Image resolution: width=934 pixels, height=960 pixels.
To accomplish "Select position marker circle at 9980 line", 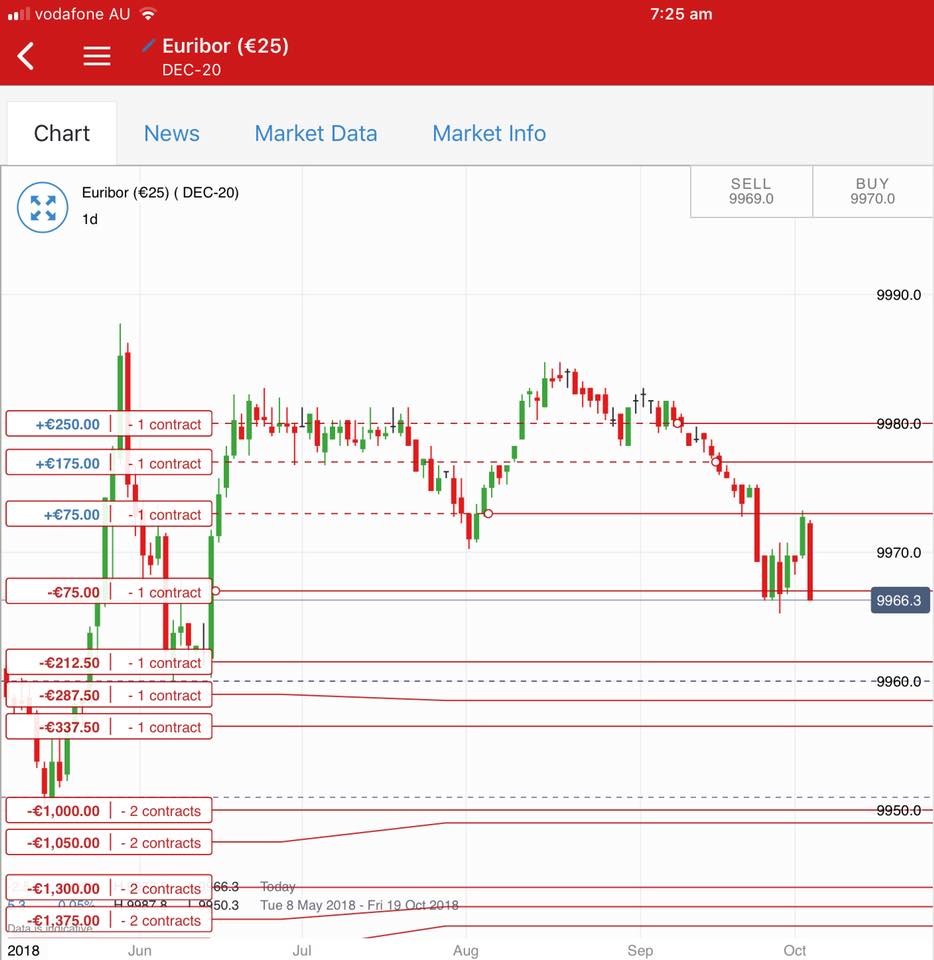I will coord(678,423).
